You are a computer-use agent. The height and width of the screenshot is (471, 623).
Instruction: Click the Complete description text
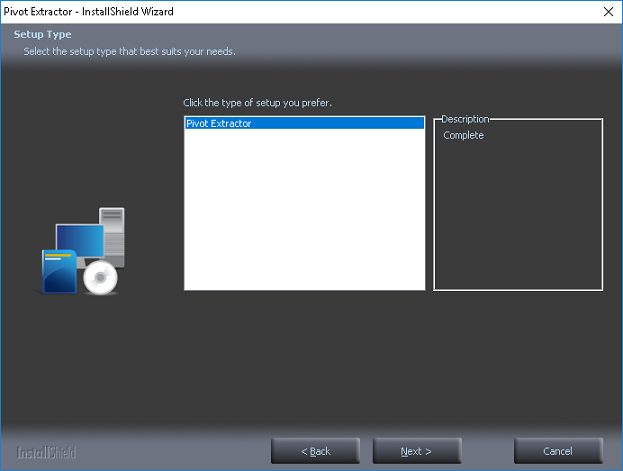point(463,136)
